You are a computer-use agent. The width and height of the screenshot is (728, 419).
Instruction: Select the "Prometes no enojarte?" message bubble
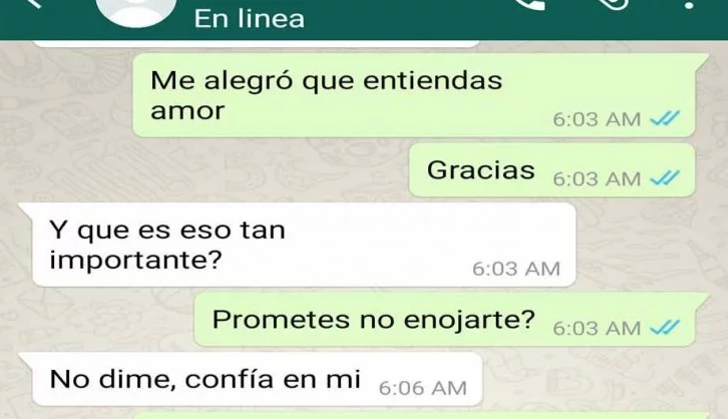(x=444, y=320)
